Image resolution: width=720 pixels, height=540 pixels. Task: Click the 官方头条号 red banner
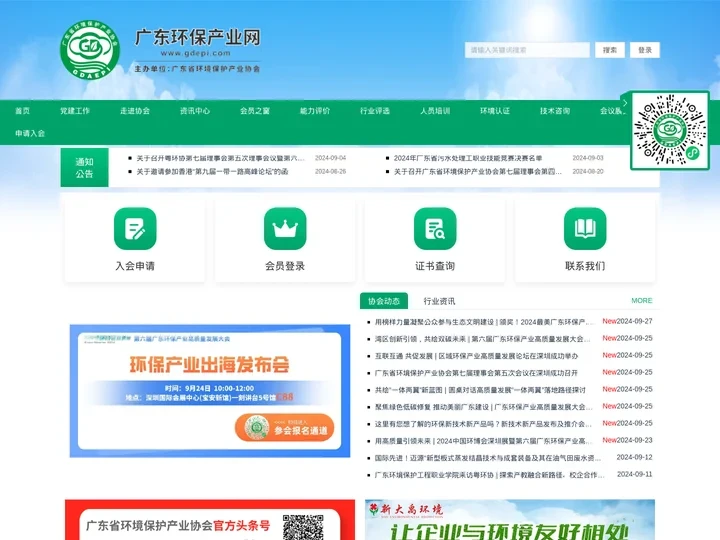tap(210, 520)
